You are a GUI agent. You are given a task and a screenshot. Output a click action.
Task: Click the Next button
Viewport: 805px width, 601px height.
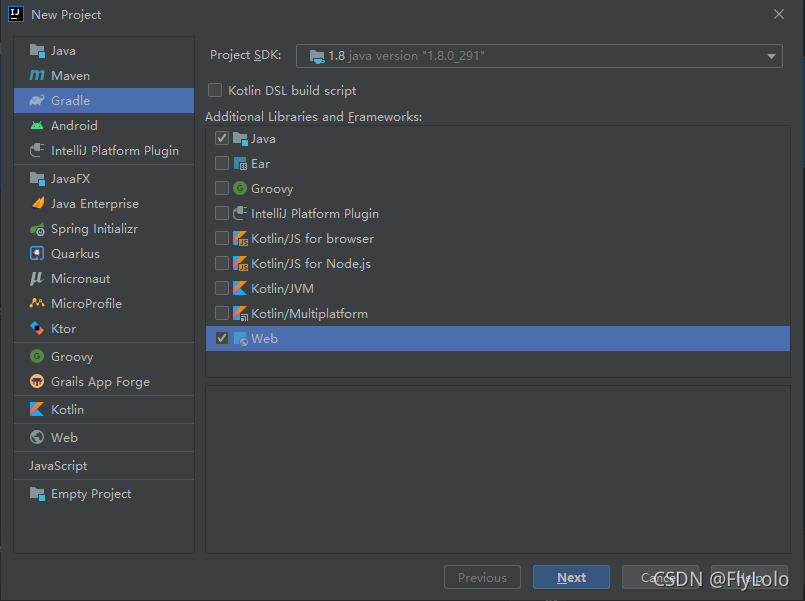pos(571,577)
